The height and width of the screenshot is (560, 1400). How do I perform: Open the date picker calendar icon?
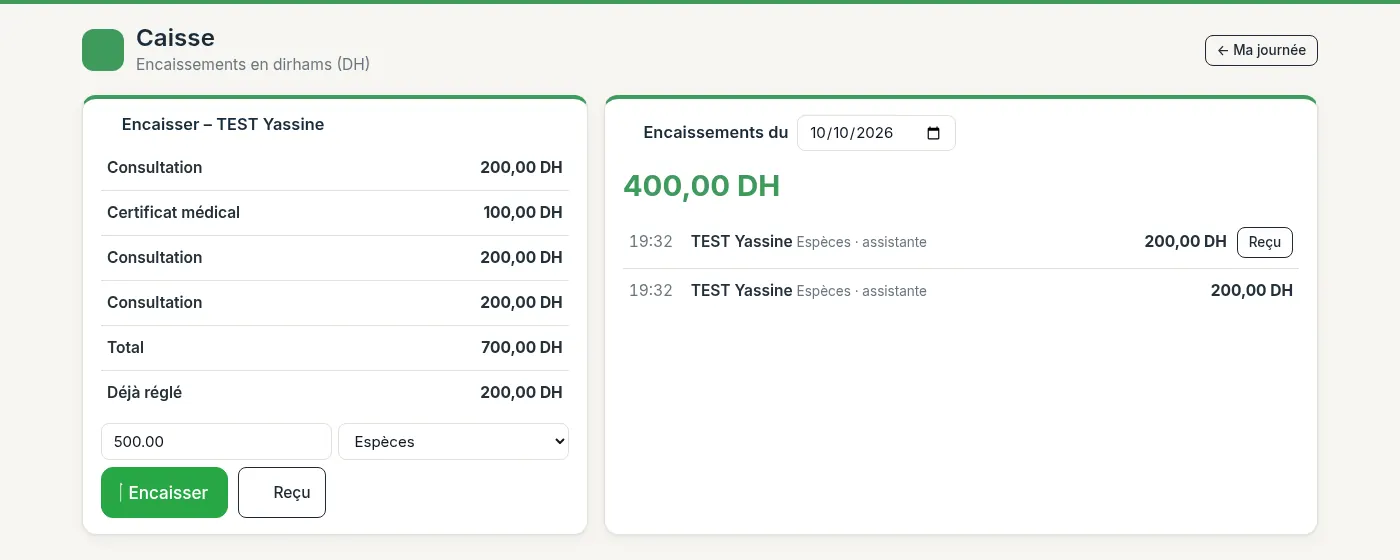tap(934, 133)
